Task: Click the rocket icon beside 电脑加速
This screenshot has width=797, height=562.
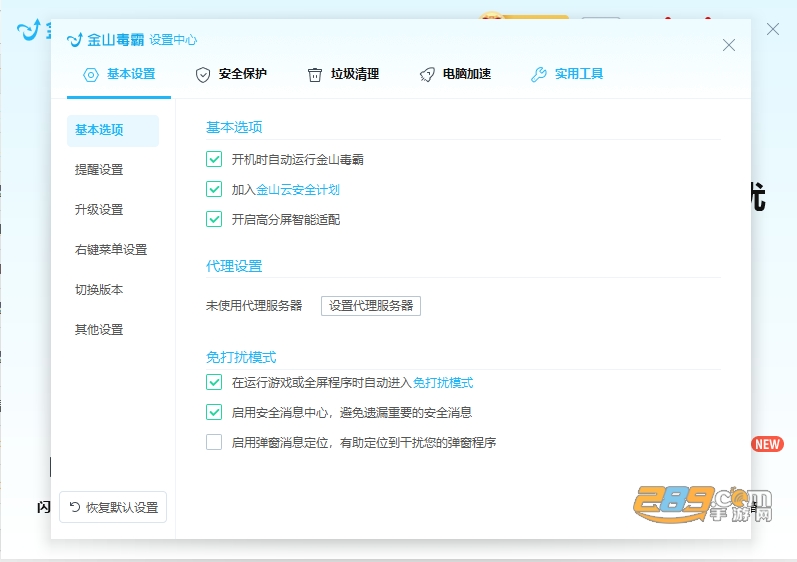Action: (x=427, y=75)
